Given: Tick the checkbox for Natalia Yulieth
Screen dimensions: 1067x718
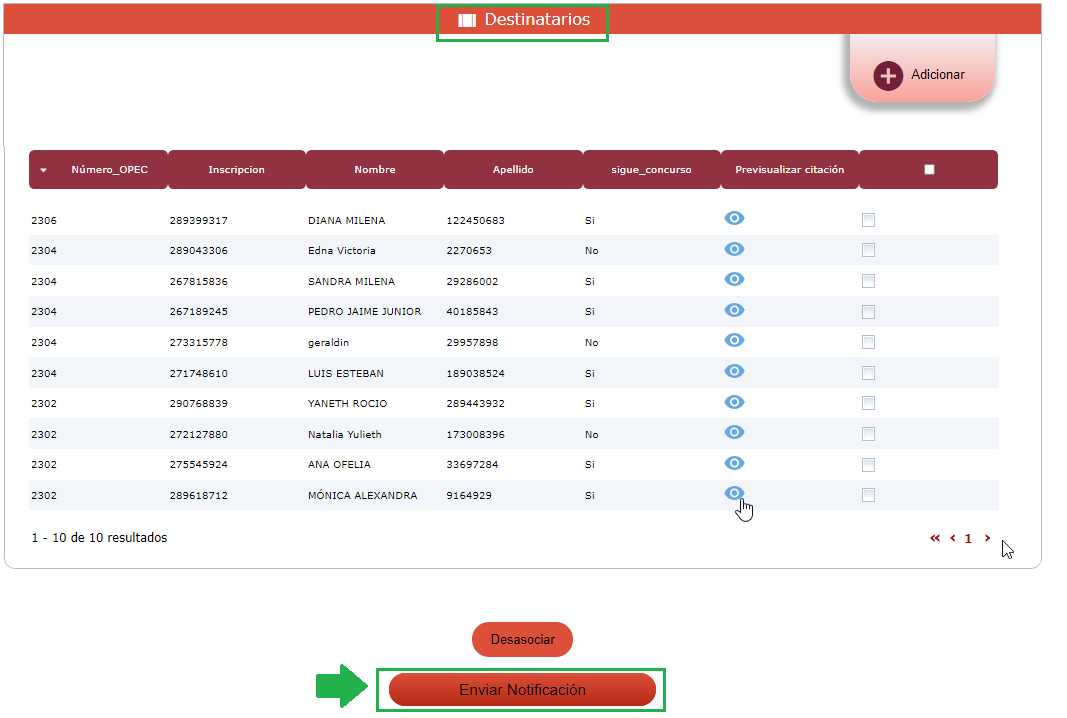Looking at the screenshot, I should [x=868, y=434].
